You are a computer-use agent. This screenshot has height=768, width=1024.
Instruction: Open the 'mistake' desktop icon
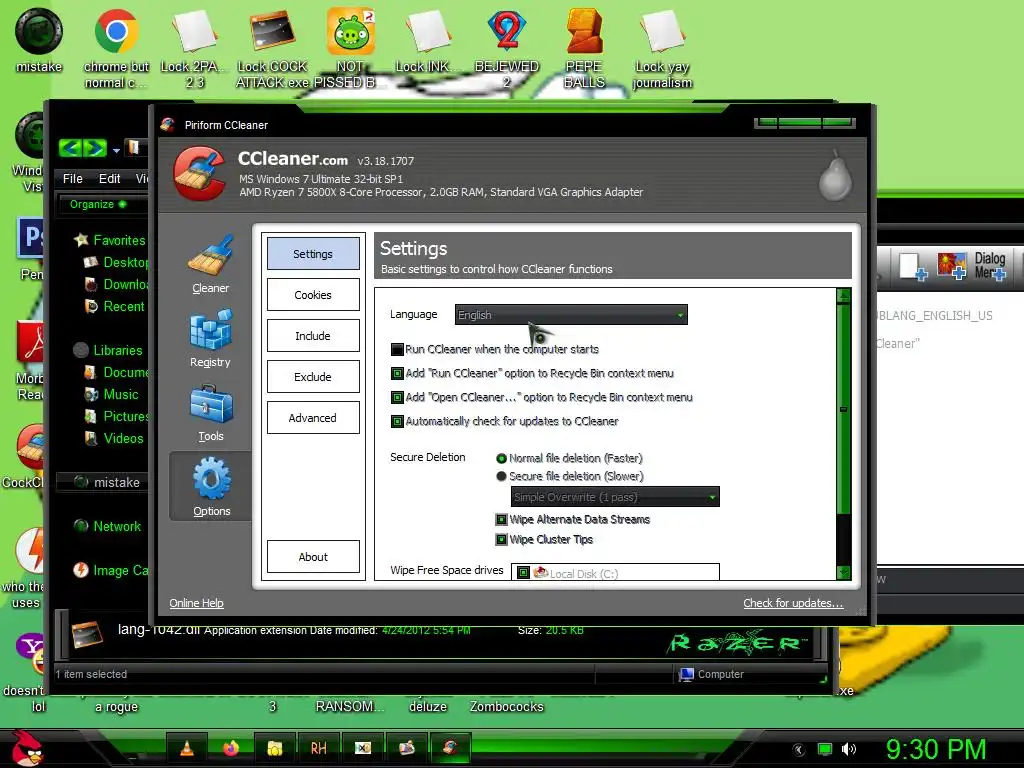pos(39,40)
